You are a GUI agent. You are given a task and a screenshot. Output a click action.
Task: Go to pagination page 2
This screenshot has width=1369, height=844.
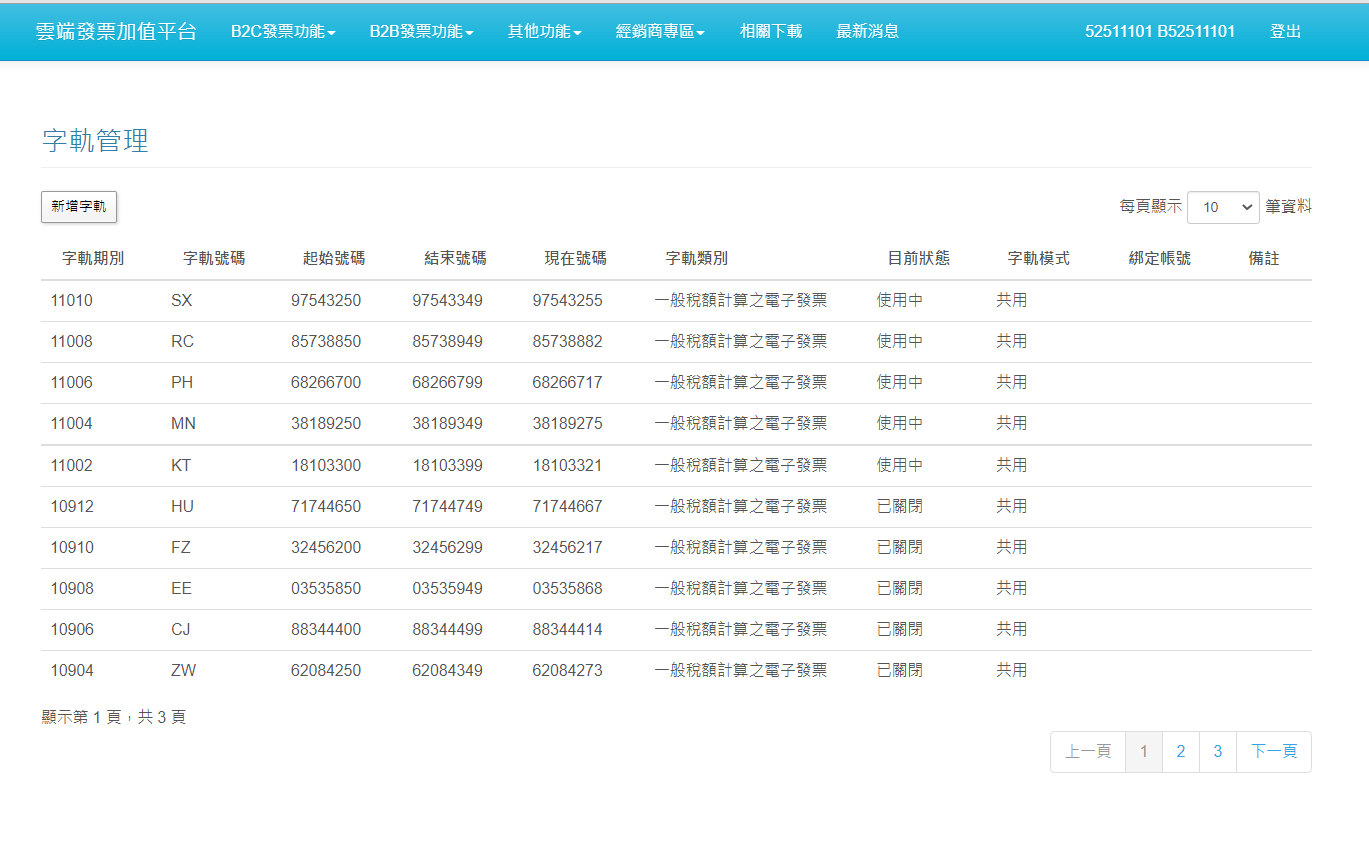click(1180, 752)
